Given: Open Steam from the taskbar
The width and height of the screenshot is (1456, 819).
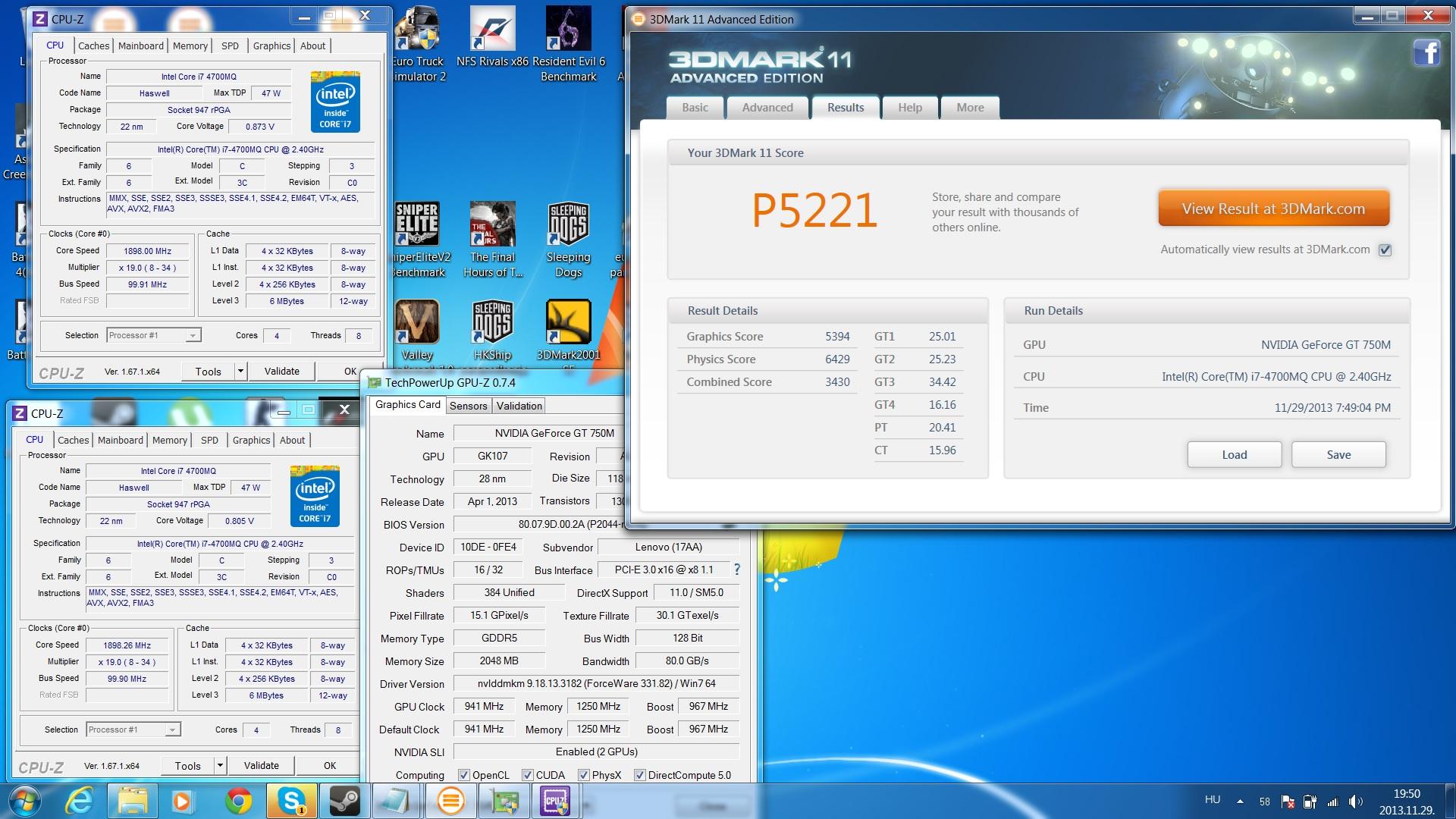Looking at the screenshot, I should (x=344, y=801).
